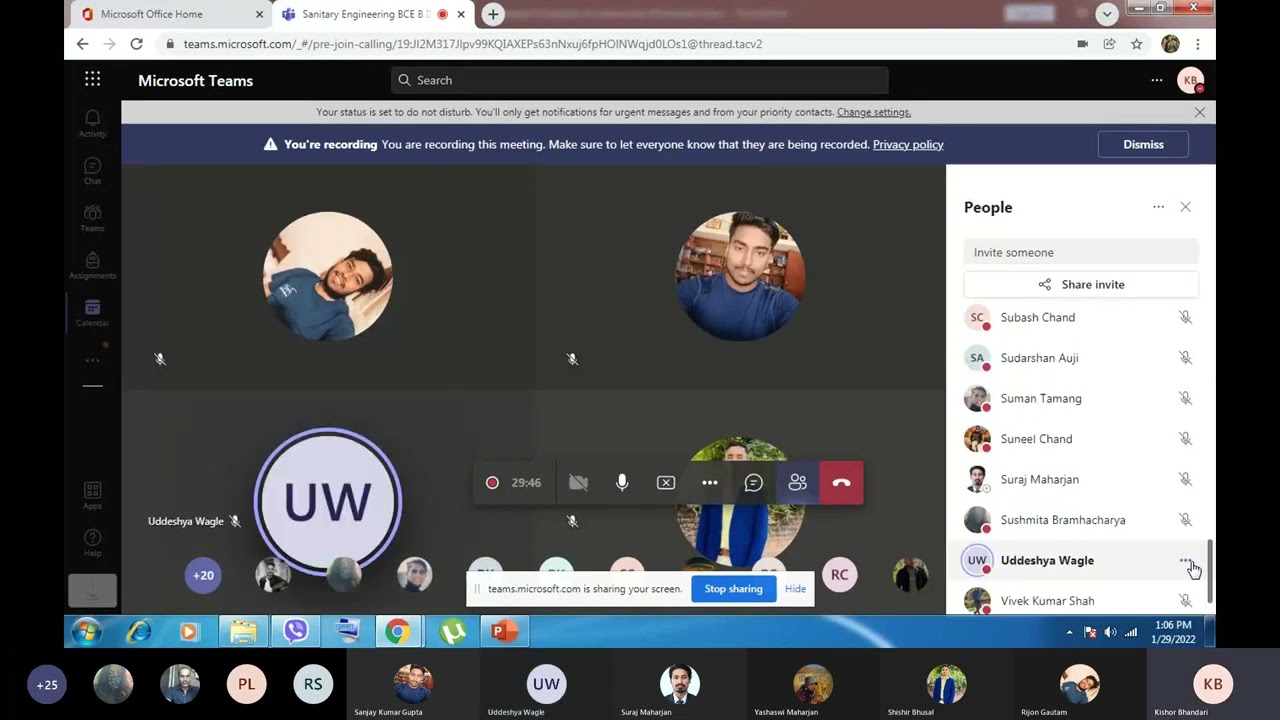Viewport: 1280px width, 720px height.
Task: Open Calendar in the Teams sidebar
Action: (x=92, y=313)
